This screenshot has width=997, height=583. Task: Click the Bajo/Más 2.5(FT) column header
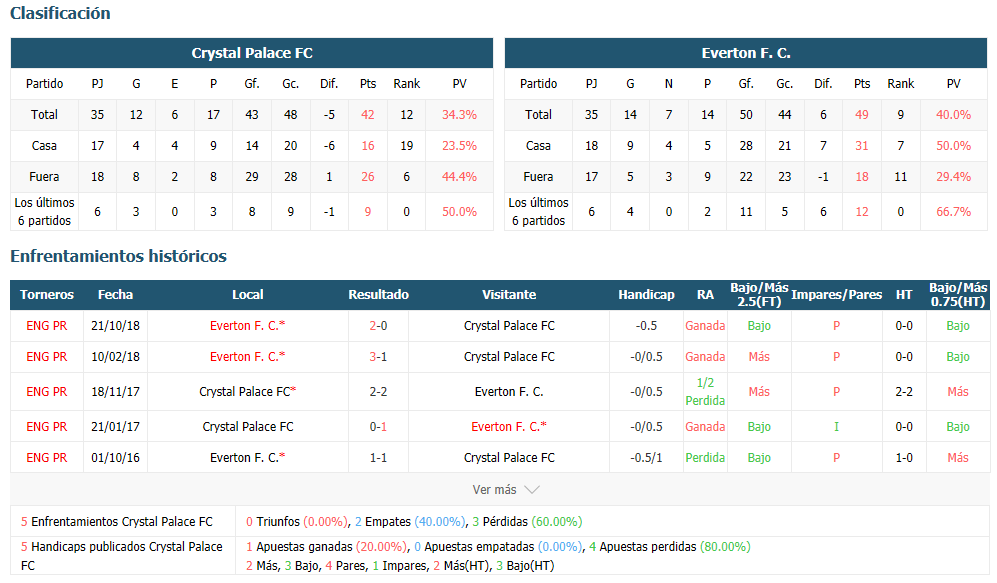759,294
